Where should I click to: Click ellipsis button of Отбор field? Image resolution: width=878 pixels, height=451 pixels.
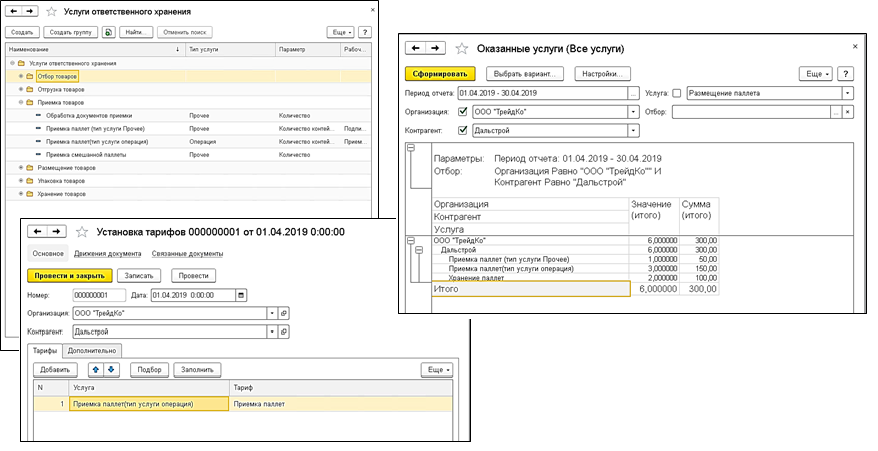point(835,112)
